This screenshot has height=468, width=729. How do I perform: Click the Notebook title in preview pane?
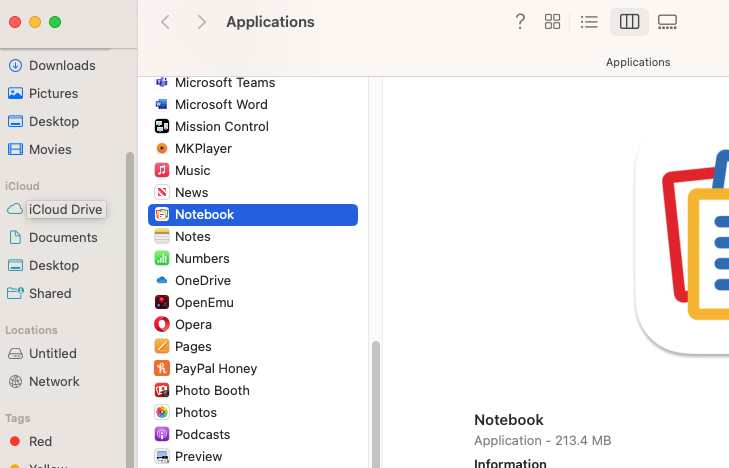[509, 420]
